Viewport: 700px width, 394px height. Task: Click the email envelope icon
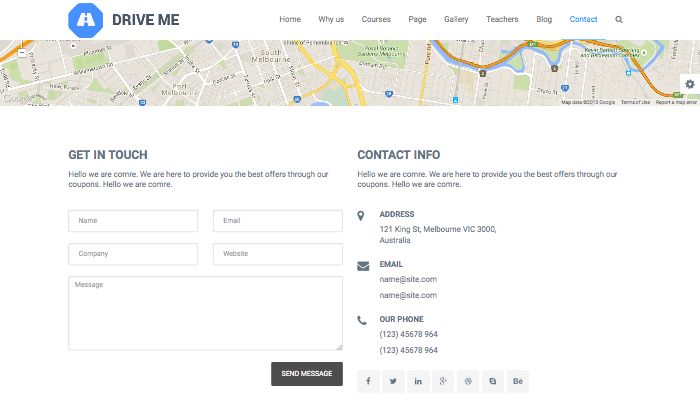[x=363, y=266]
